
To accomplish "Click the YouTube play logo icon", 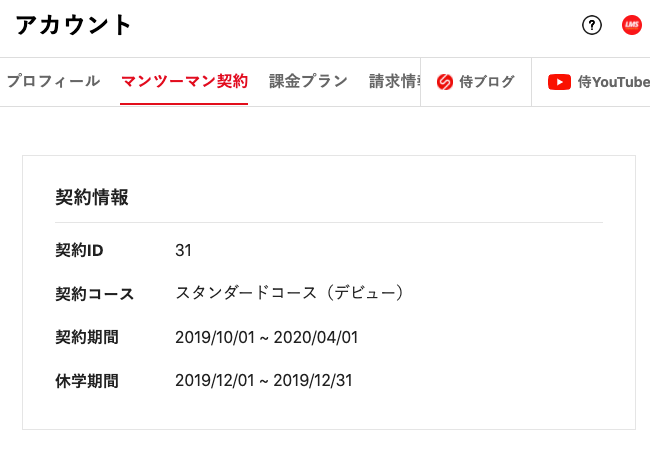I will pyautogui.click(x=559, y=82).
